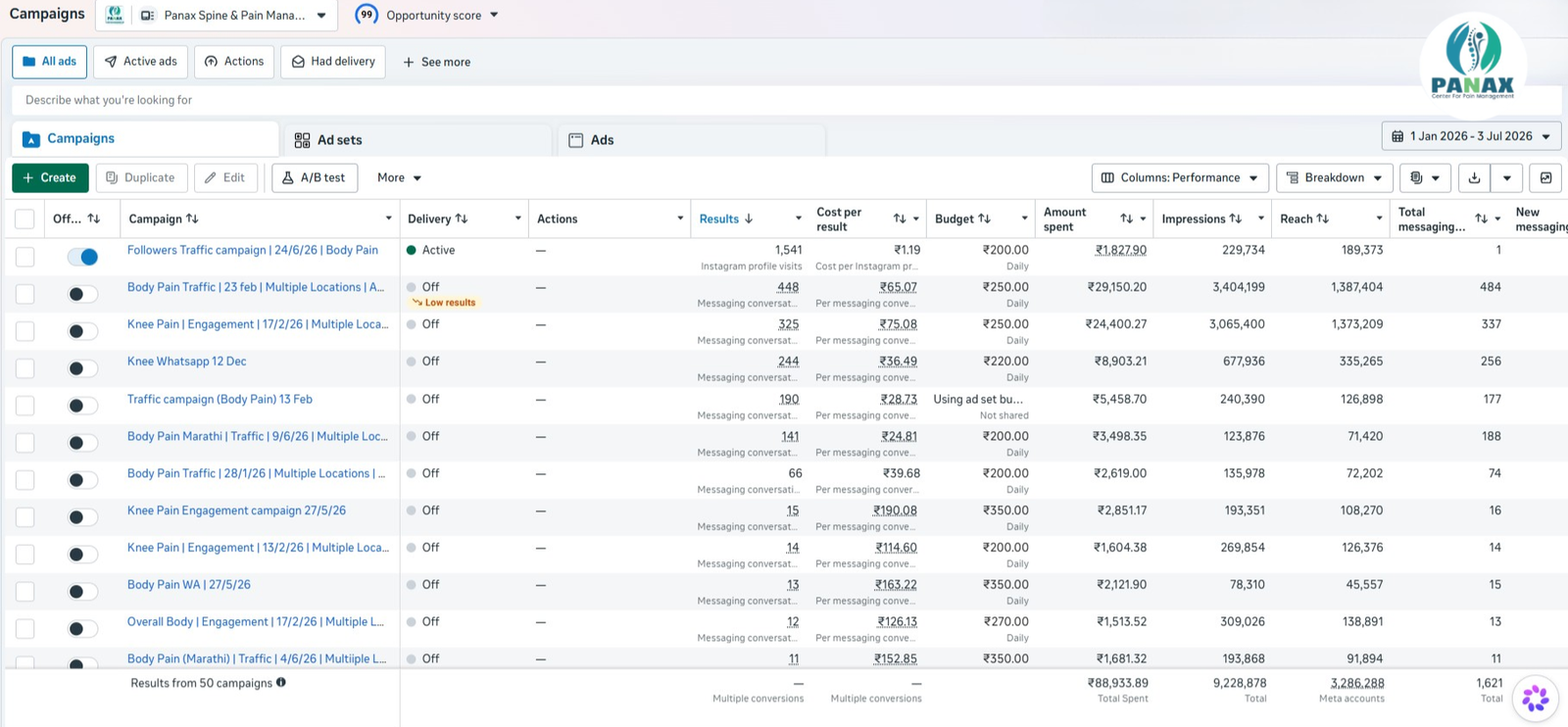The image size is (1568, 727).
Task: Switch to the Ads tab
Action: pos(692,140)
